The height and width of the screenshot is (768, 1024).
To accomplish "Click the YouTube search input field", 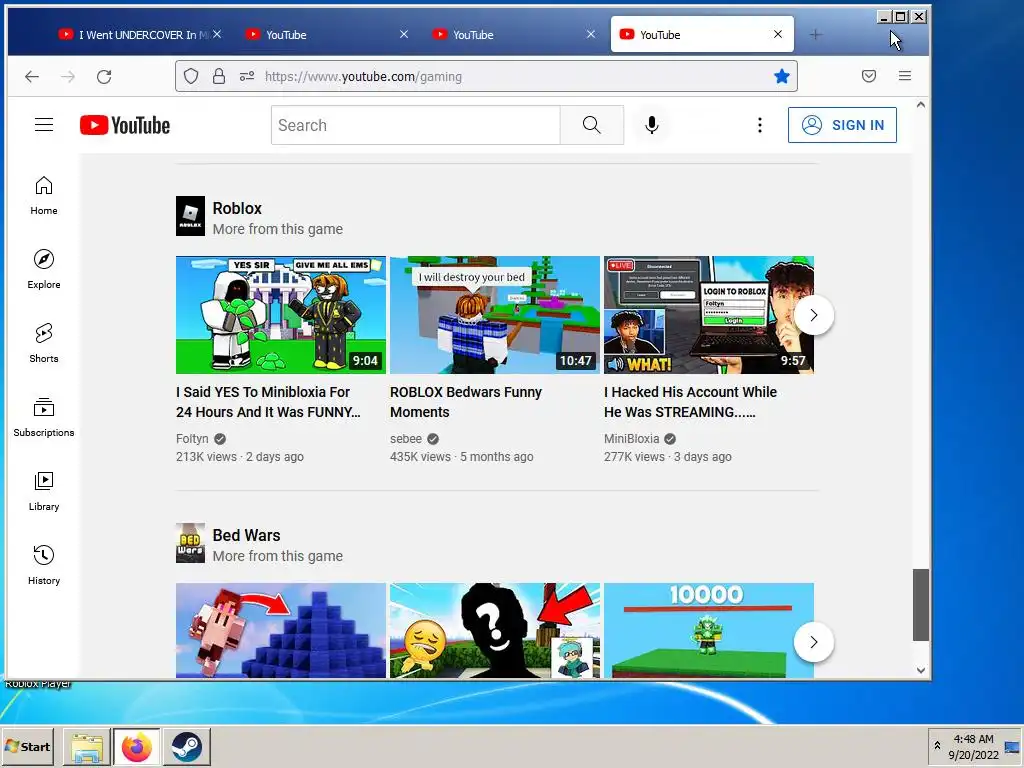I will 416,125.
